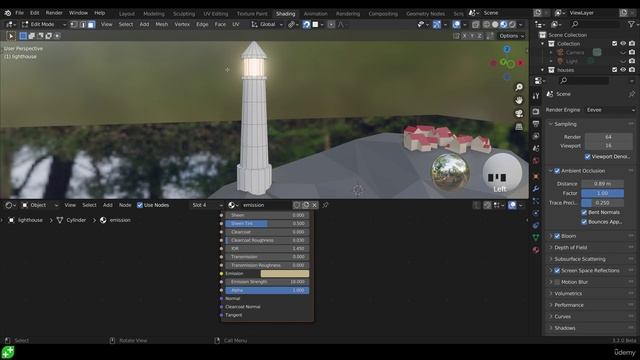This screenshot has width=640, height=360.
Task: Toggle the Screen Space Reflections checkbox
Action: point(557,270)
